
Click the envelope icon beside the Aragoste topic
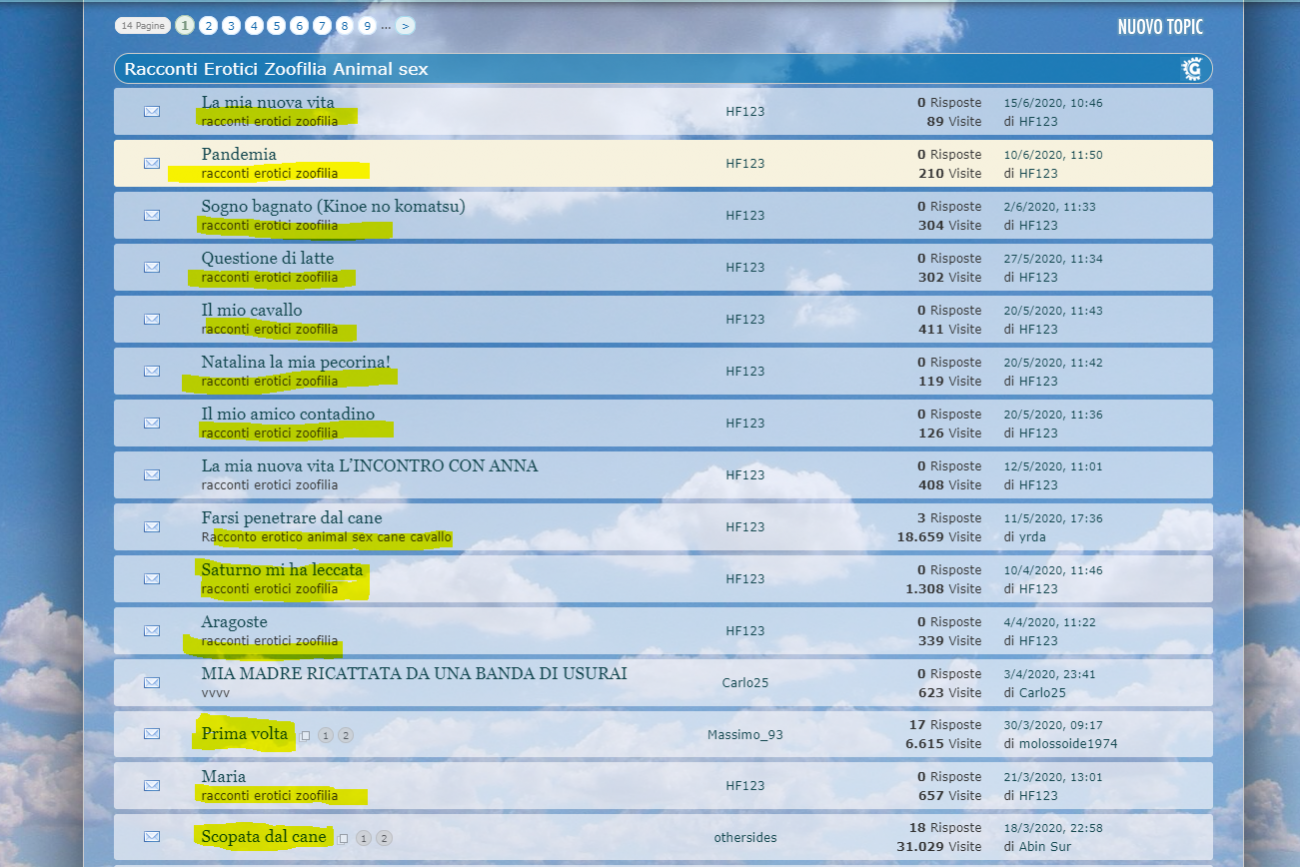pos(152,631)
